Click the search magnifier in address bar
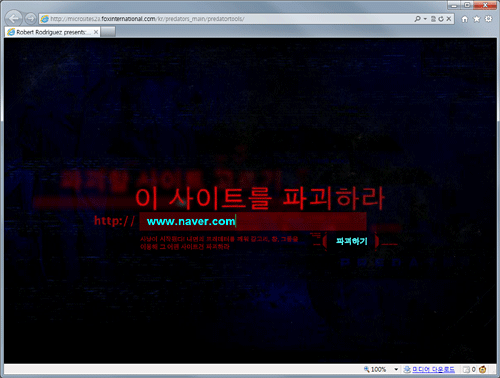The image size is (500, 378). click(417, 19)
